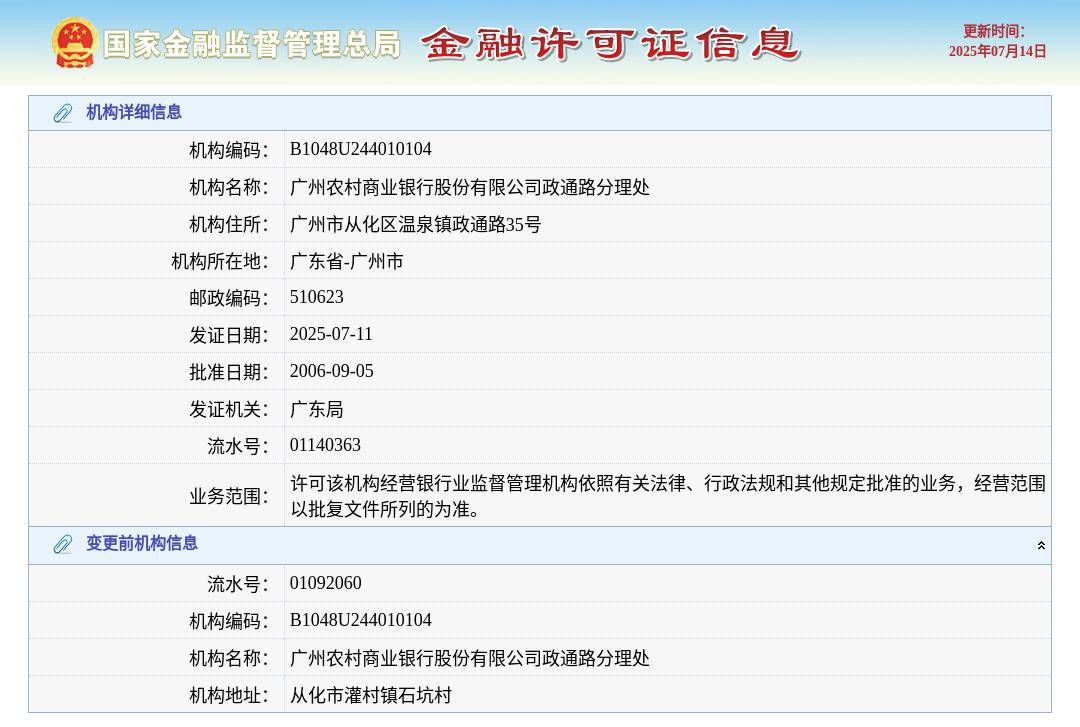Click the paperclip icon beside 变更前机构信息
The width and height of the screenshot is (1080, 727).
click(63, 544)
